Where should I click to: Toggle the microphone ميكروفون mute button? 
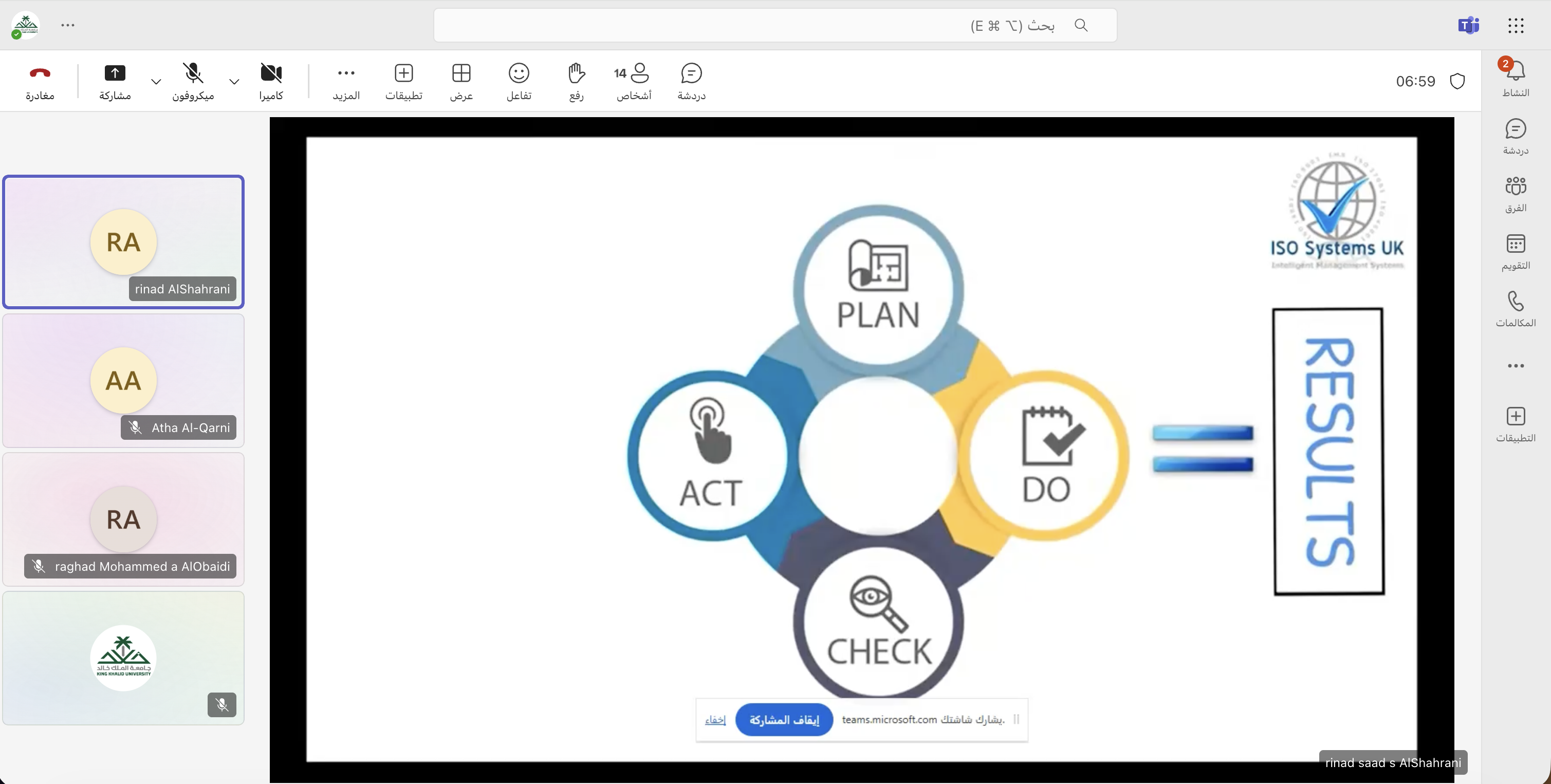click(193, 81)
